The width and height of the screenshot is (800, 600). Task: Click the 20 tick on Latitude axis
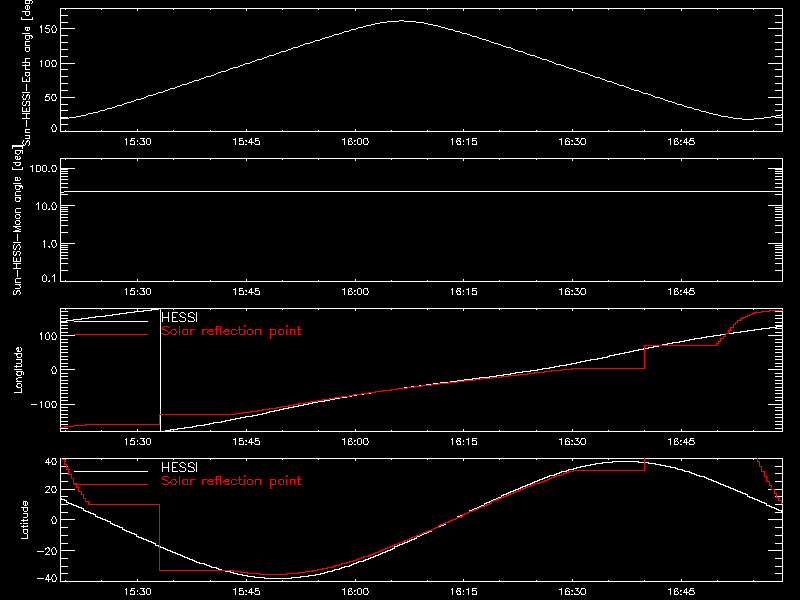[x=51, y=490]
